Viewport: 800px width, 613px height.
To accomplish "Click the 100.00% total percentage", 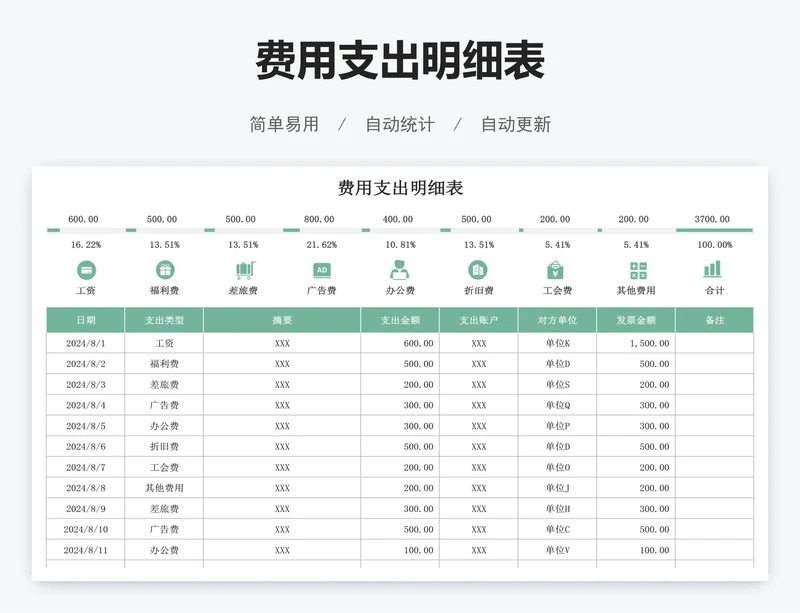I will 715,245.
